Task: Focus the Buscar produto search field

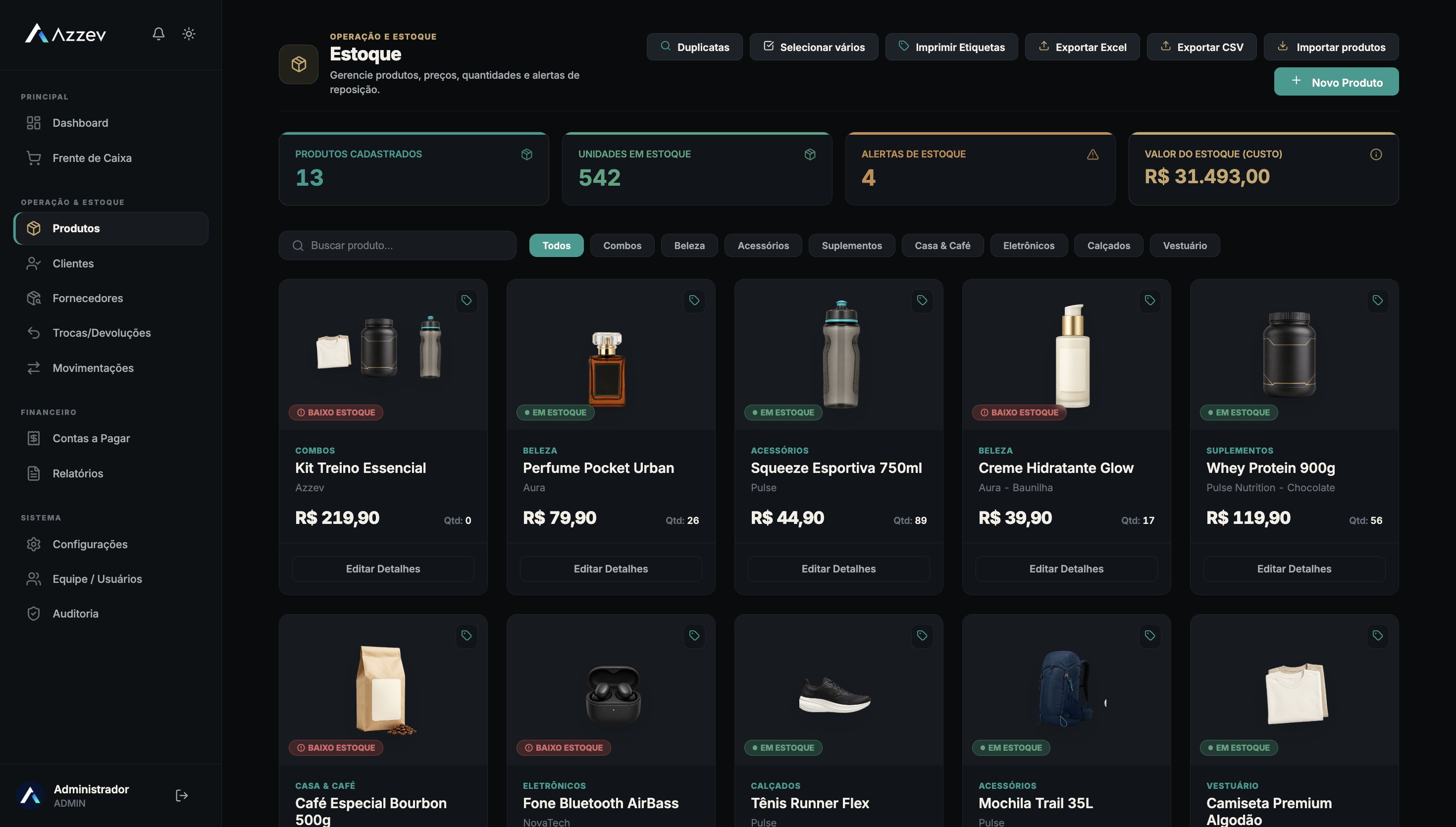Action: 398,245
